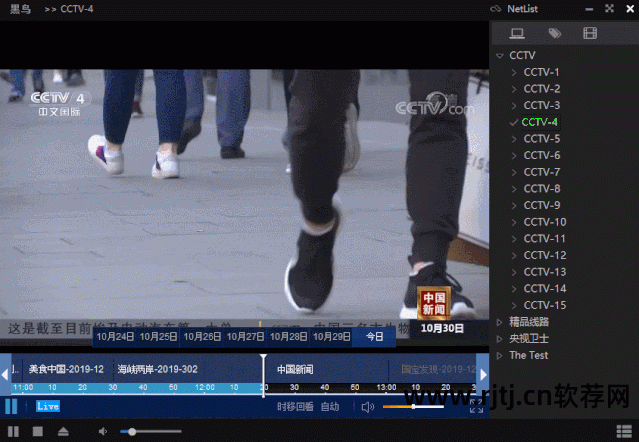Switch to CCTV-7 channel
Viewport: 639px width, 442px height.
pos(542,172)
